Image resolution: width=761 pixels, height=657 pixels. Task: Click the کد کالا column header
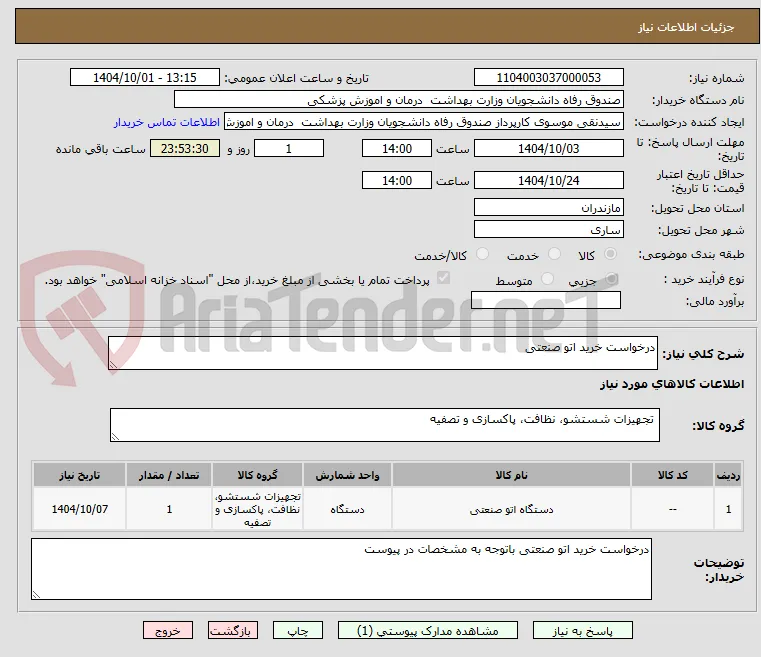click(673, 475)
